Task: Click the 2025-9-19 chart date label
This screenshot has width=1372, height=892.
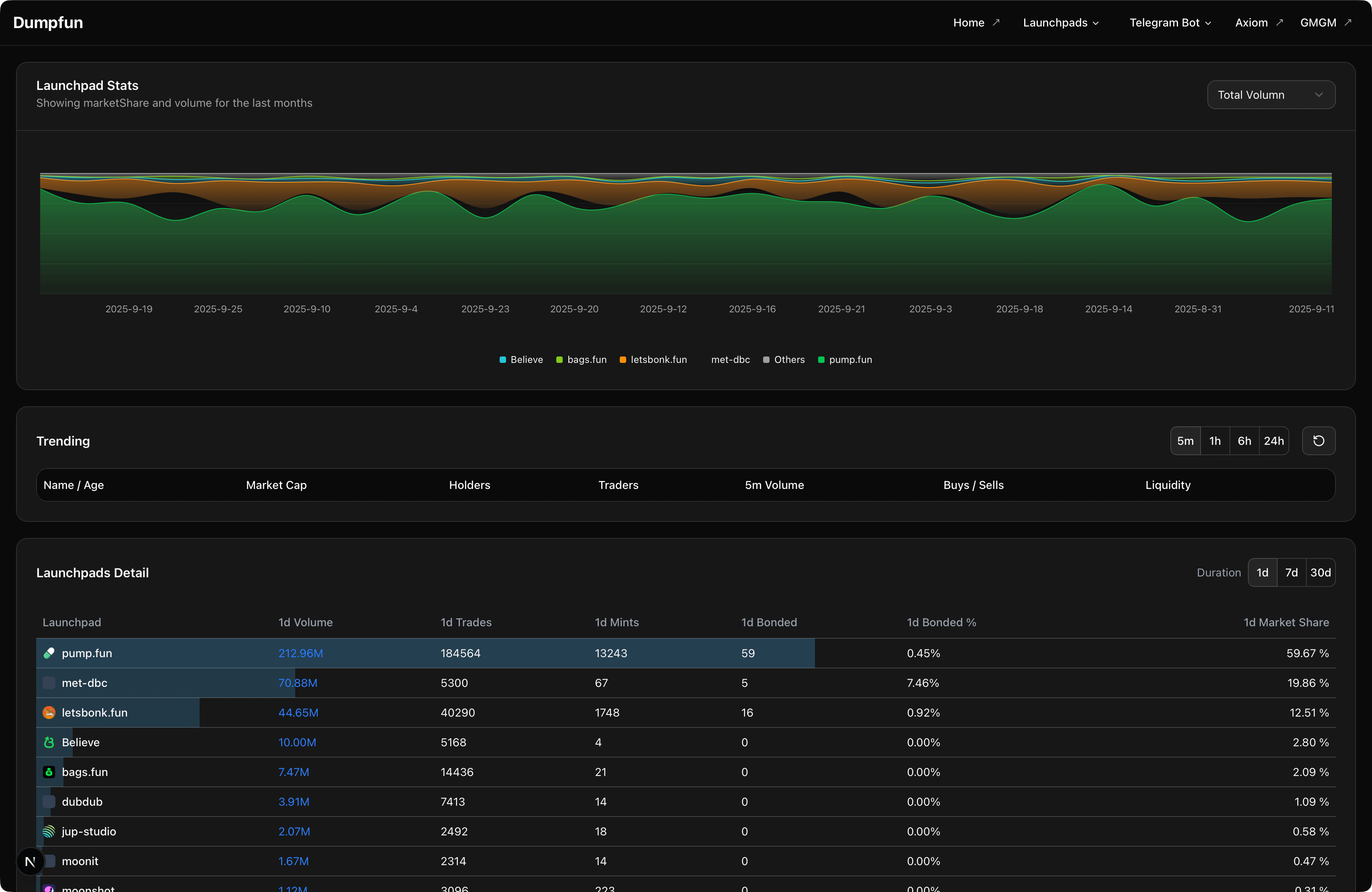Action: pos(129,309)
